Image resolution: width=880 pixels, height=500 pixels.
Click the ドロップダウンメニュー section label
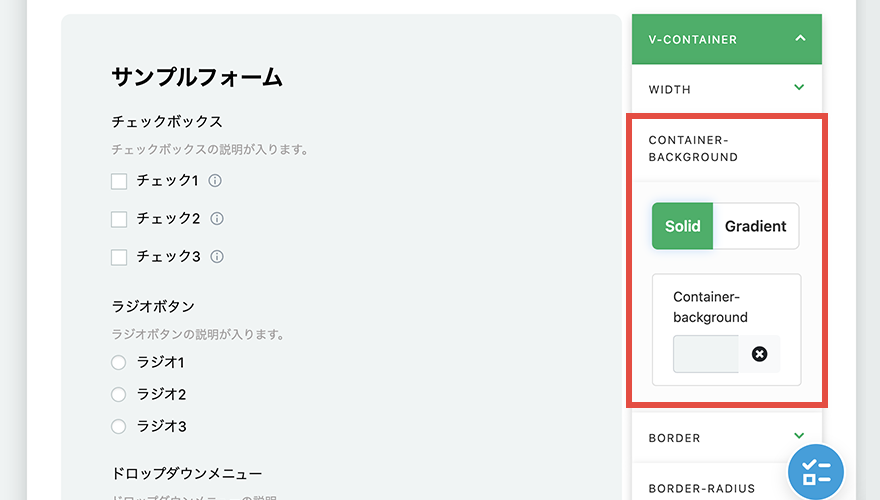tap(187, 474)
